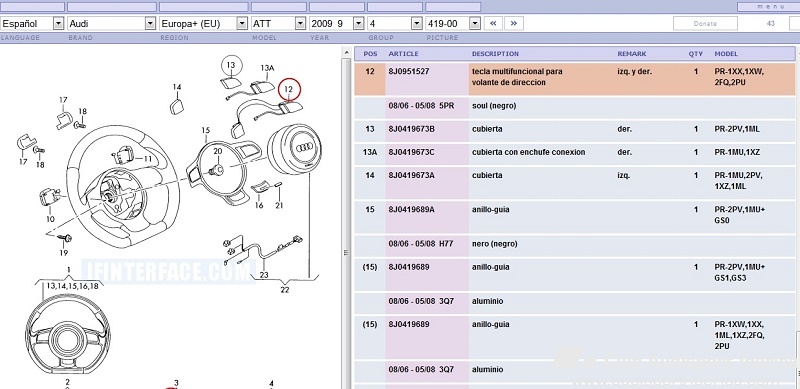Click the page counter 43 near Donate

click(x=770, y=23)
